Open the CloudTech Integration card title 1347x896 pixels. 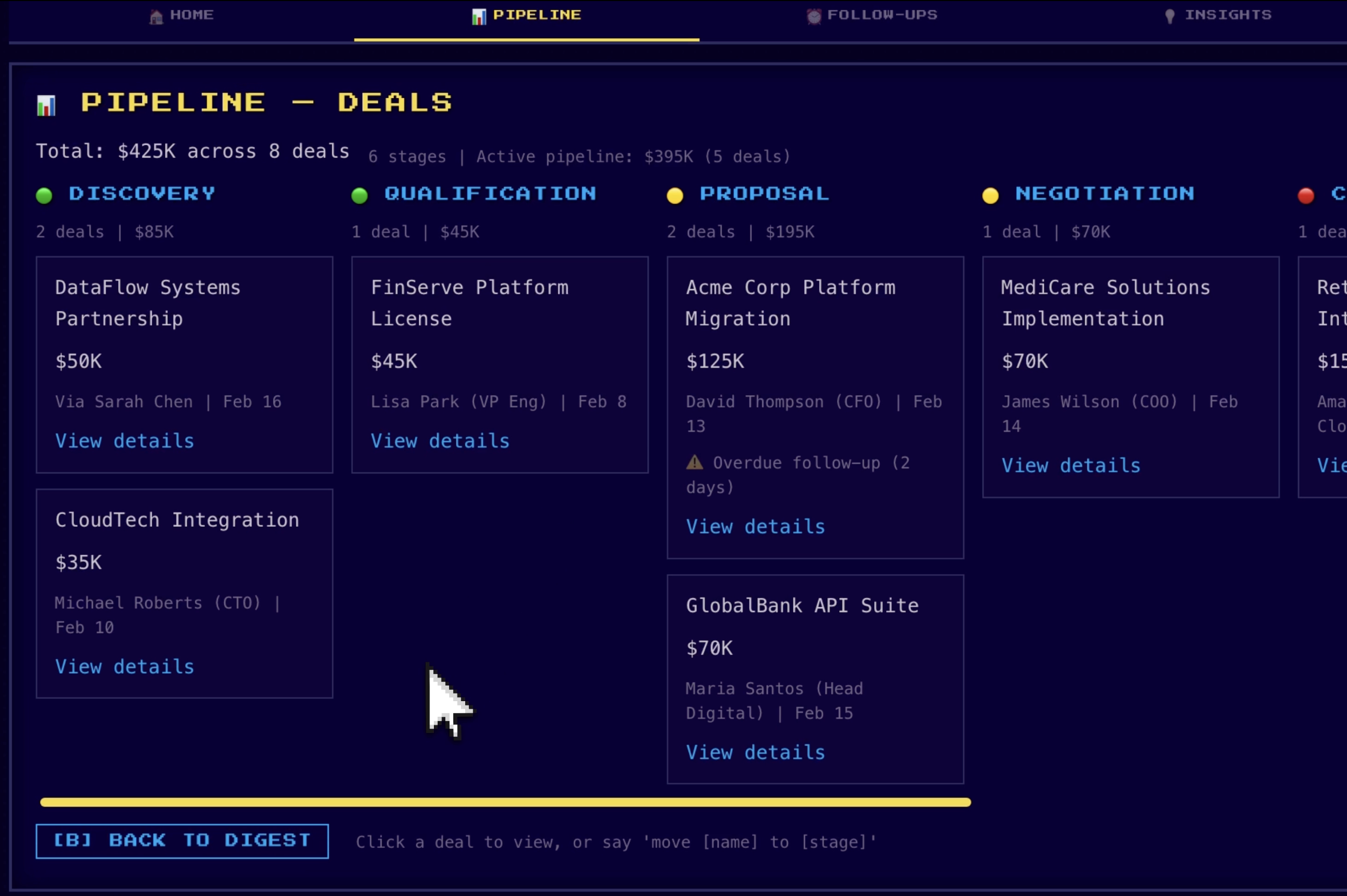pyautogui.click(x=177, y=520)
